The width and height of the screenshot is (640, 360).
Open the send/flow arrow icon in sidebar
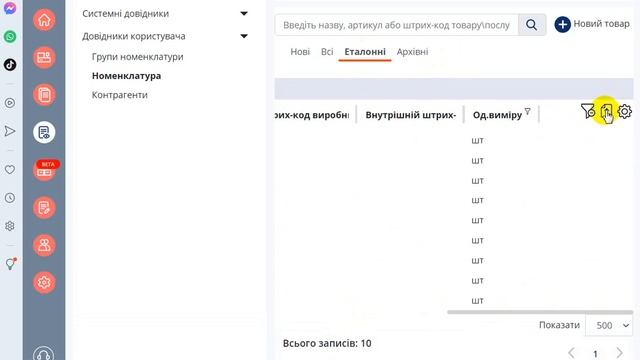tap(10, 131)
